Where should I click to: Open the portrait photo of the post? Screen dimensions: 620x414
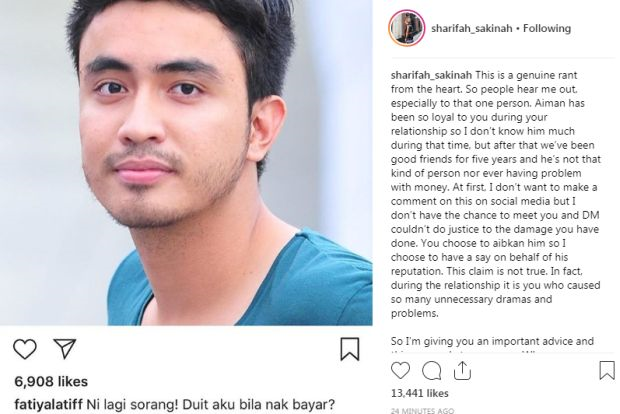(x=186, y=163)
